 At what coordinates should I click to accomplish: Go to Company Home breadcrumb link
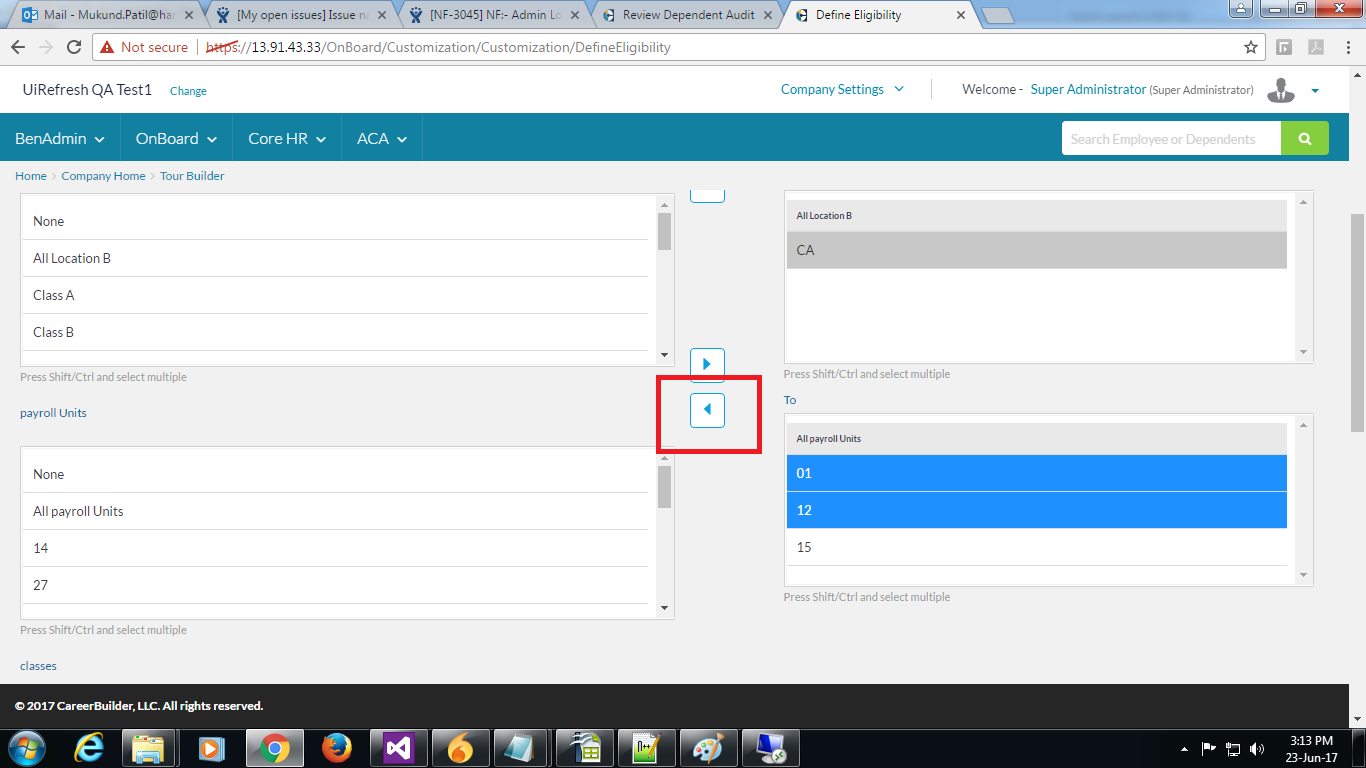[103, 176]
